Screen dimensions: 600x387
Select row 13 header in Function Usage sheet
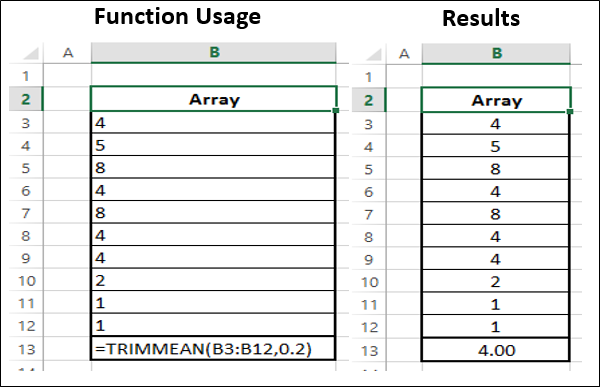[26, 349]
